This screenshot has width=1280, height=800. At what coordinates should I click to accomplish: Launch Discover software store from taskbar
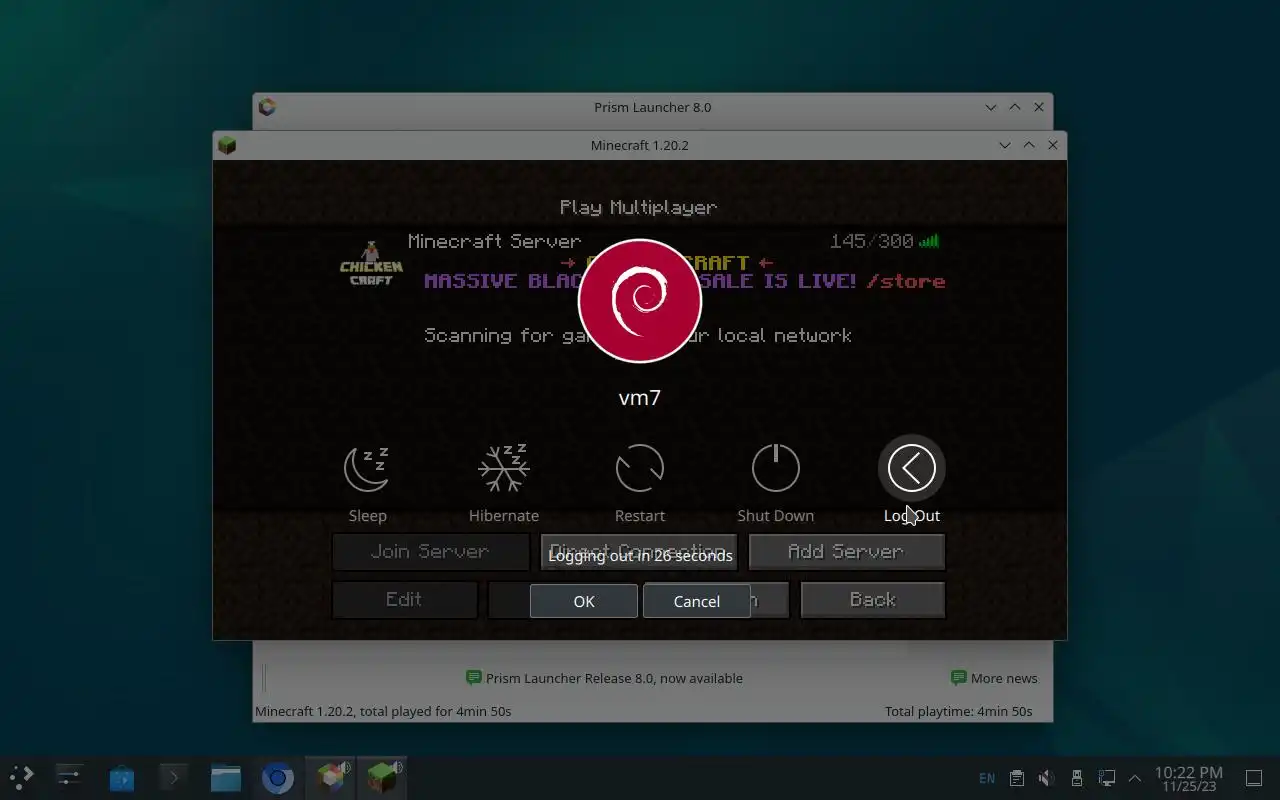(122, 777)
